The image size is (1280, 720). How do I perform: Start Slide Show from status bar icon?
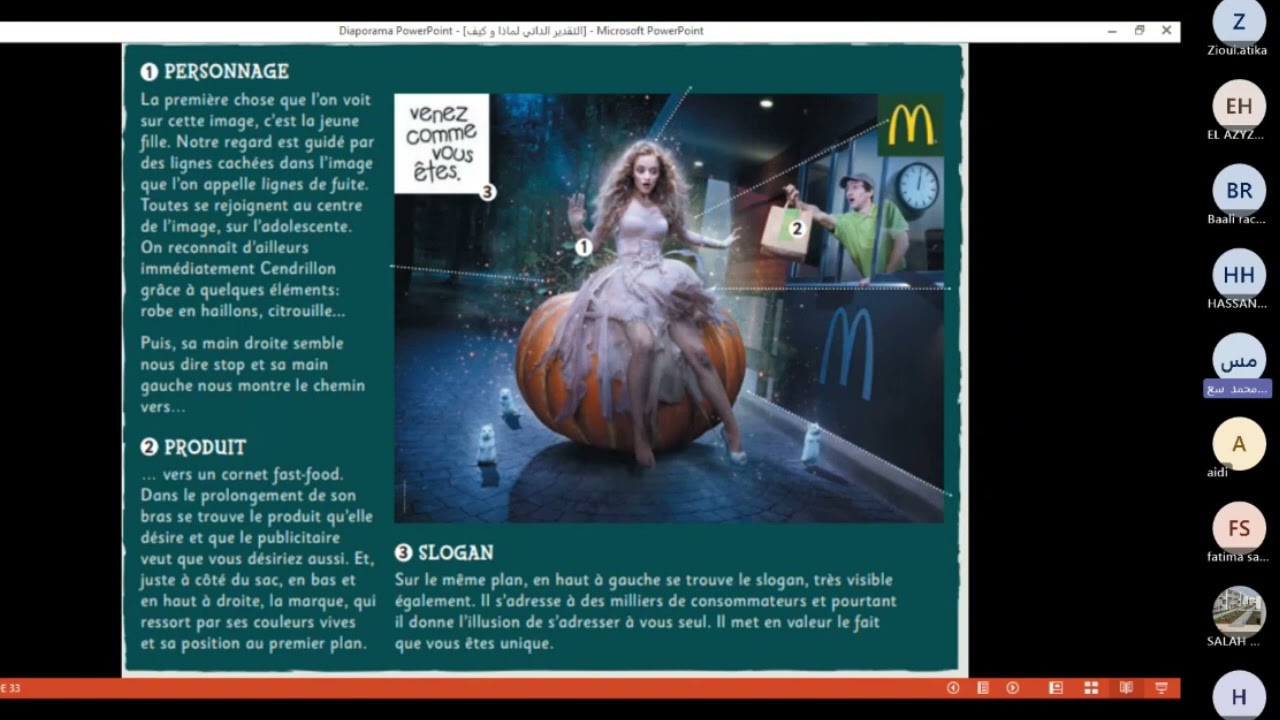pos(1161,688)
